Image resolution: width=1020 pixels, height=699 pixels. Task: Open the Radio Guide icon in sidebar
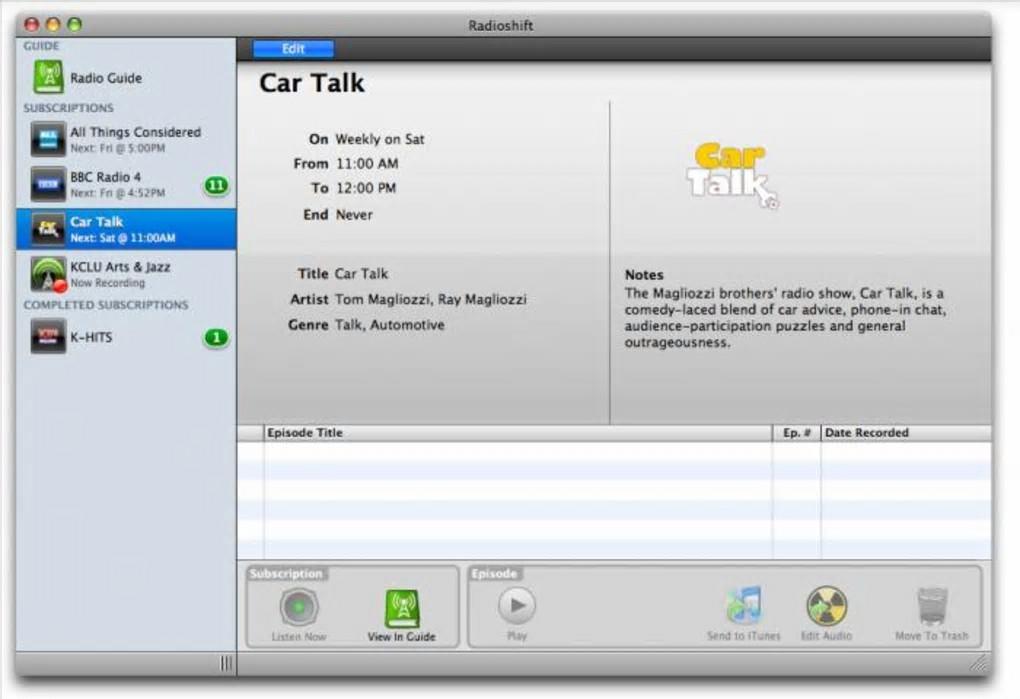(x=48, y=77)
